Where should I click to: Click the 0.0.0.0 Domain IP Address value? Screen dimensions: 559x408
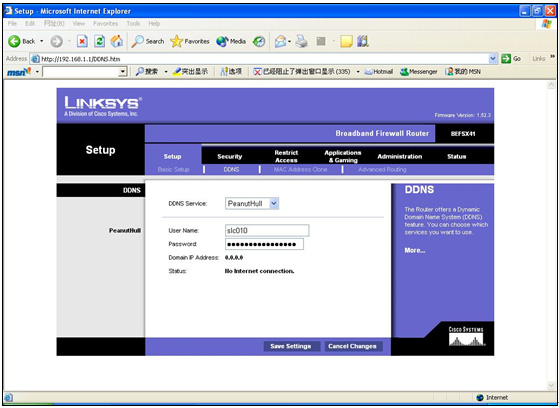click(234, 257)
